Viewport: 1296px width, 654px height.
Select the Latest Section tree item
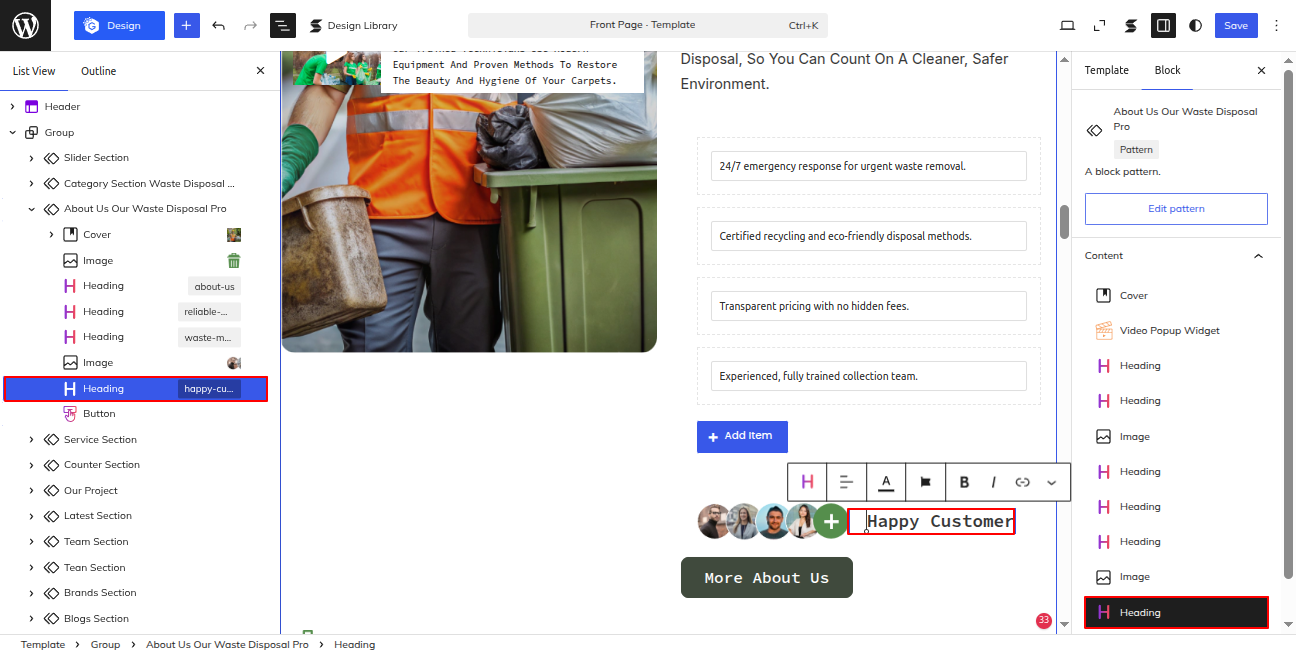(x=97, y=516)
